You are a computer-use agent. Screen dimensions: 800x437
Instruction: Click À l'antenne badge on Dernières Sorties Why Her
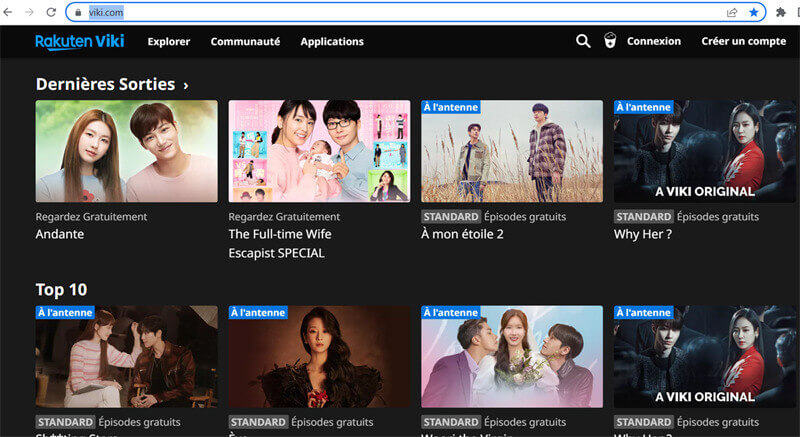coord(643,107)
